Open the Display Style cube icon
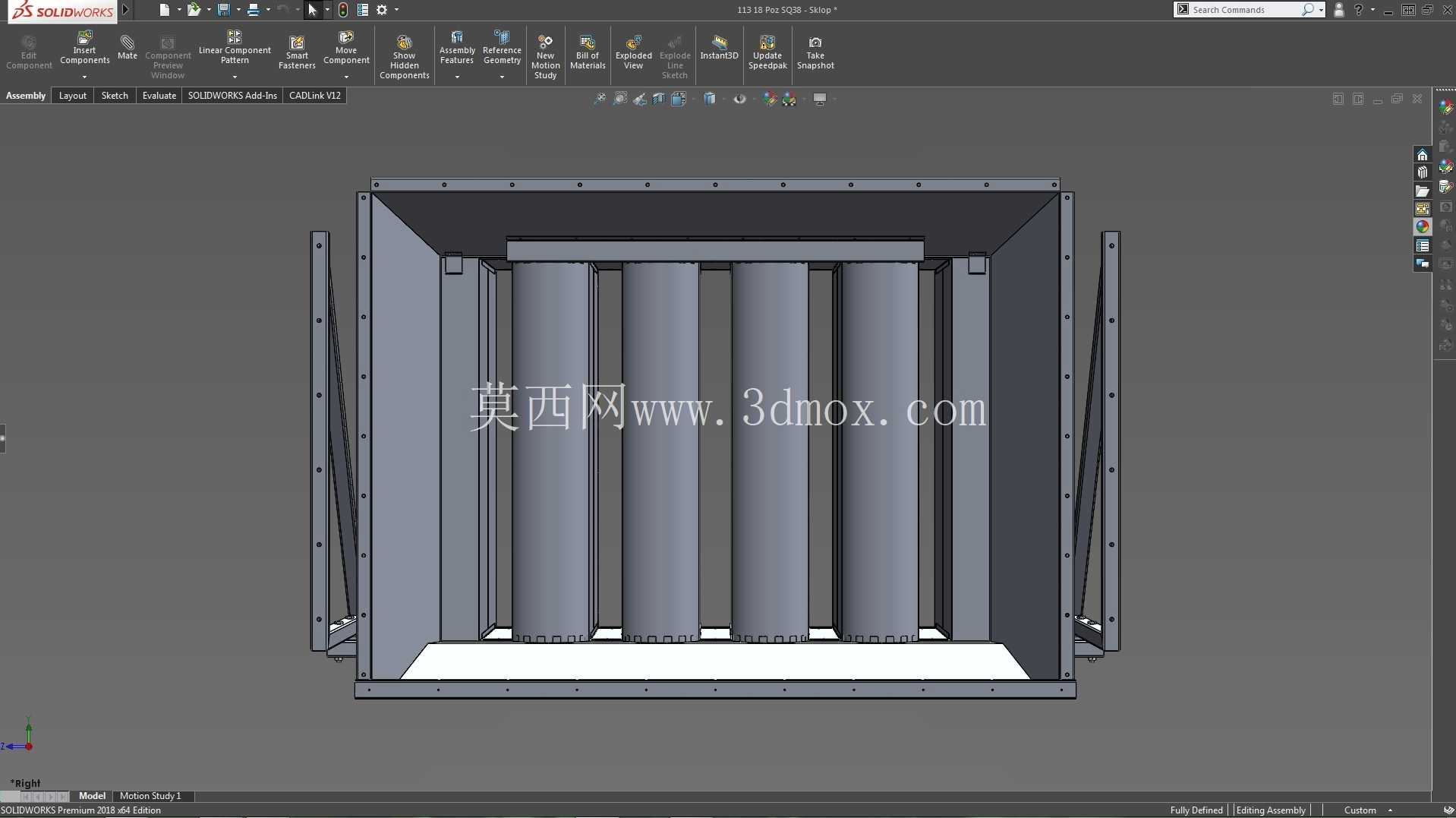 click(709, 99)
